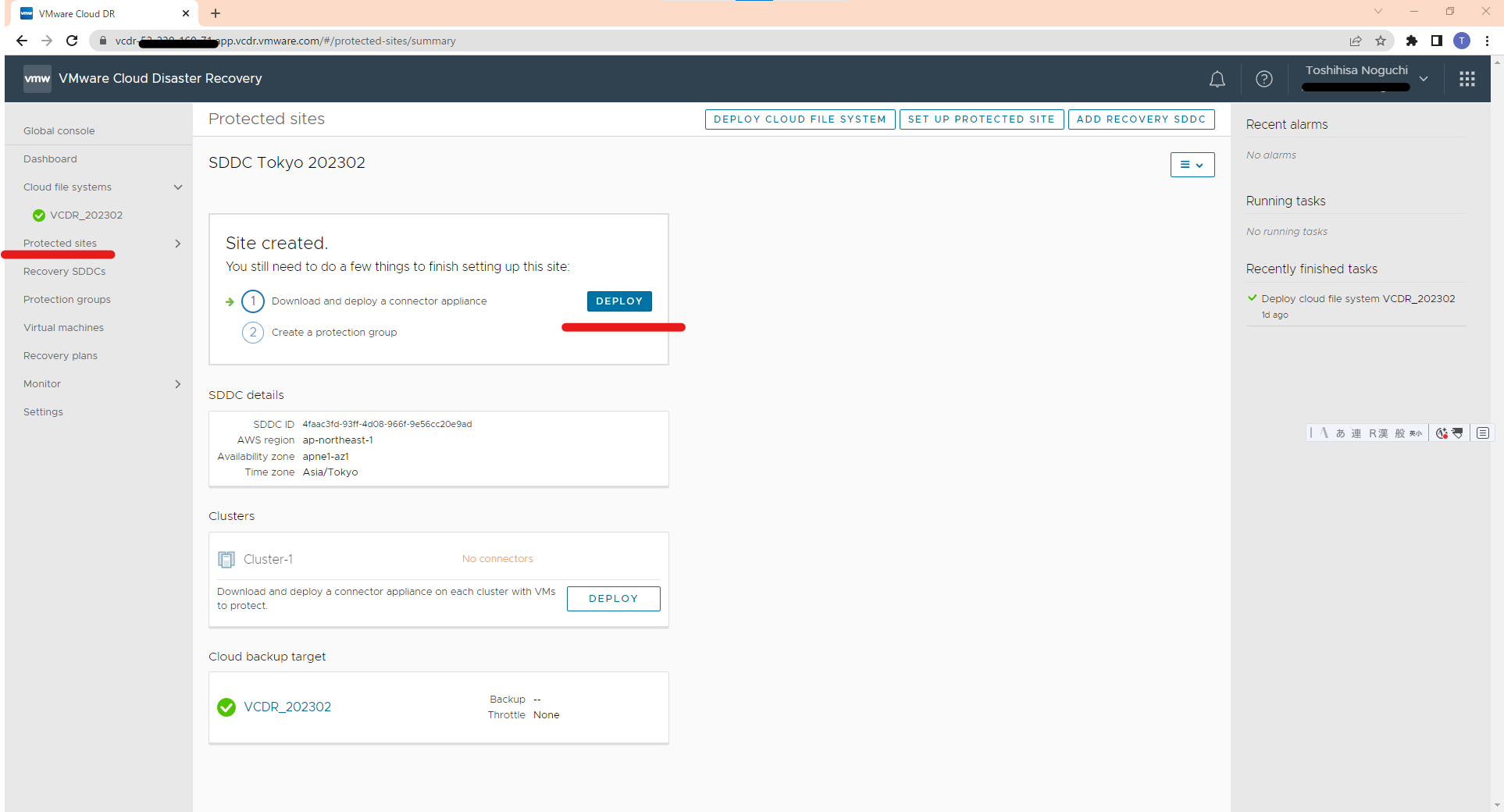This screenshot has height=812, width=1504.
Task: Click the VMware logo icon in the header
Action: pyautogui.click(x=37, y=79)
